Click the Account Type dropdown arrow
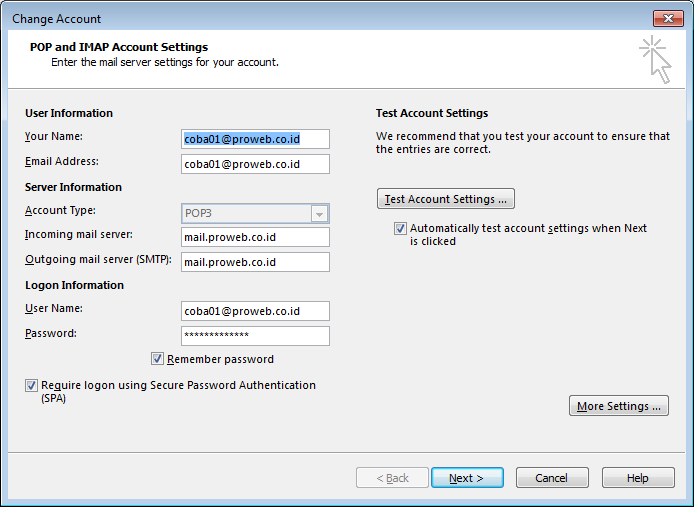Viewport: 694px width, 507px height. 319,214
